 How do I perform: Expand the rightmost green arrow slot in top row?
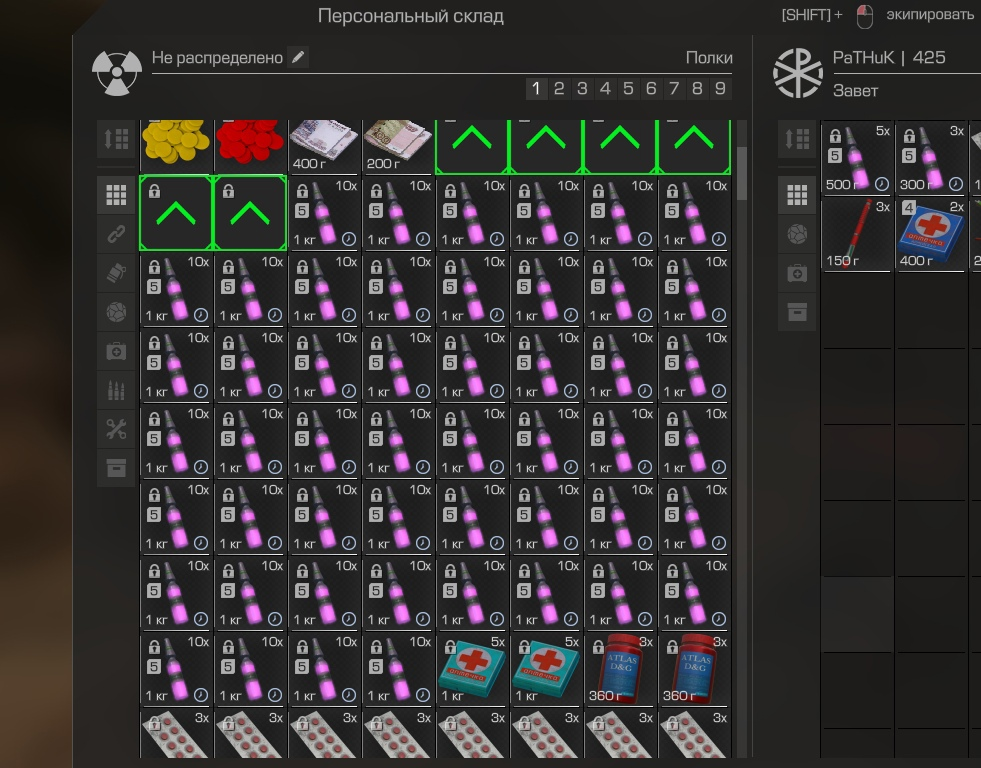tap(694, 142)
